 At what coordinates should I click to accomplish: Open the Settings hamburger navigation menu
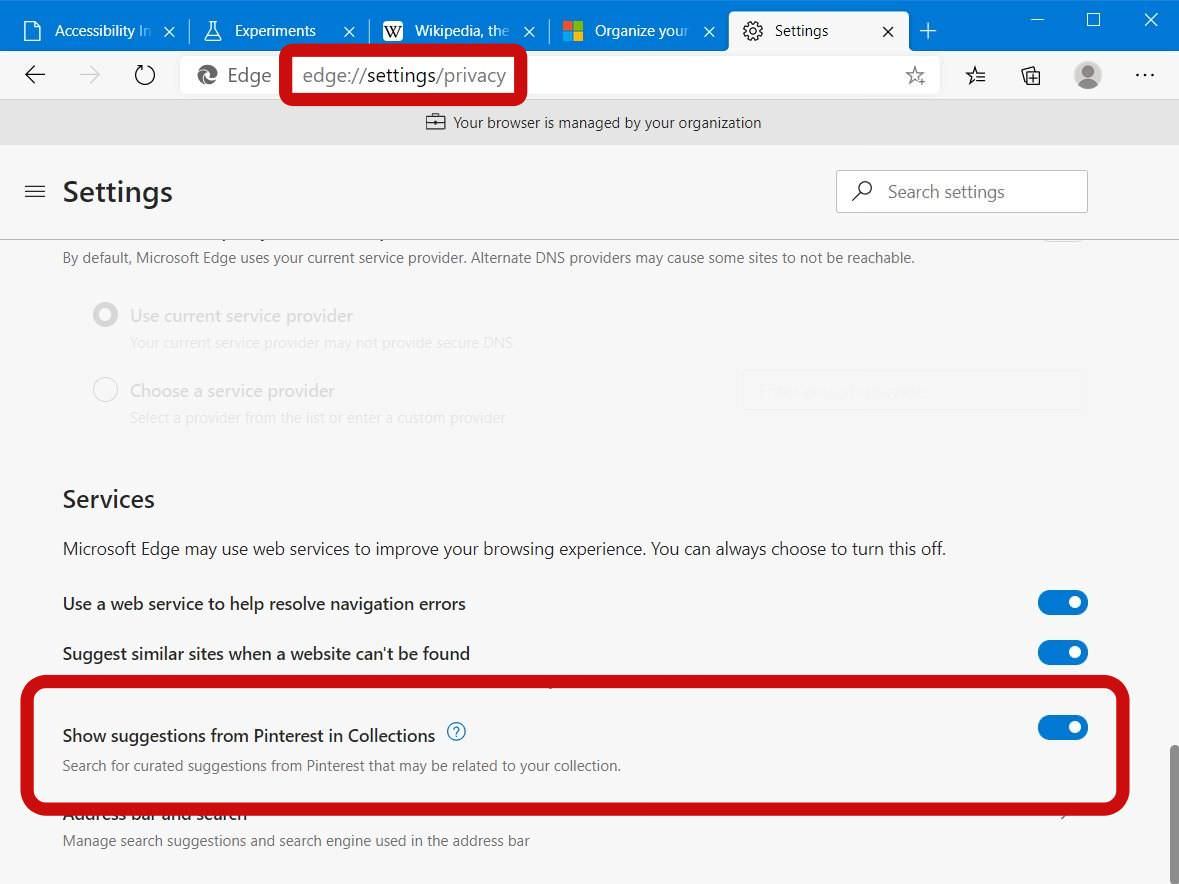(35, 192)
